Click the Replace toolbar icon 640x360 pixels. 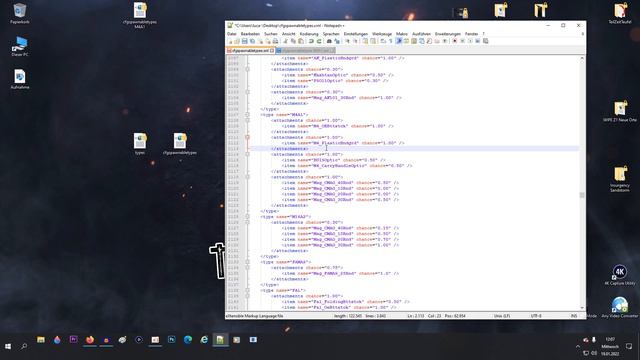coord(337,41)
